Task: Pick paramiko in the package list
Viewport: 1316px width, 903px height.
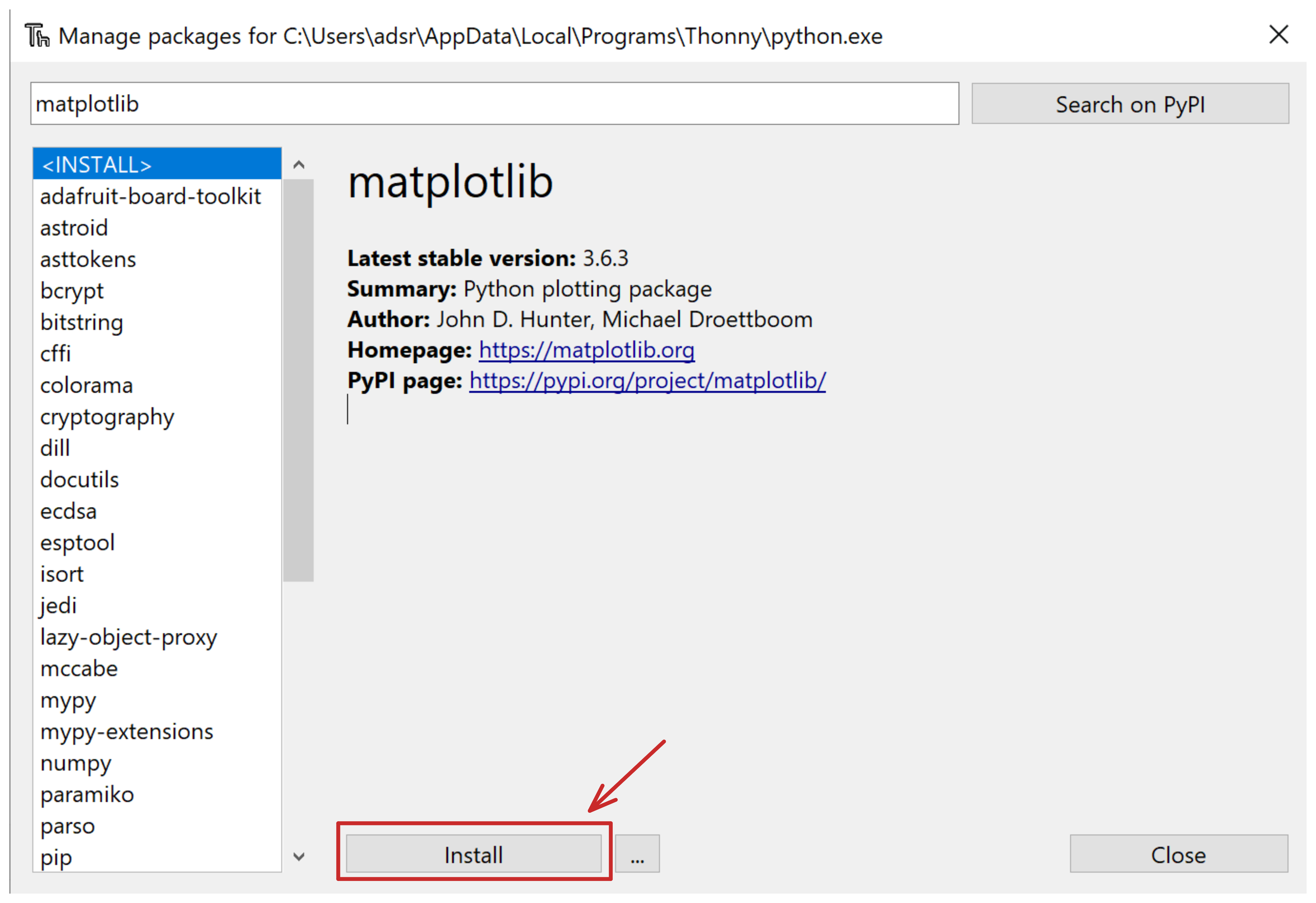Action: pyautogui.click(x=157, y=794)
